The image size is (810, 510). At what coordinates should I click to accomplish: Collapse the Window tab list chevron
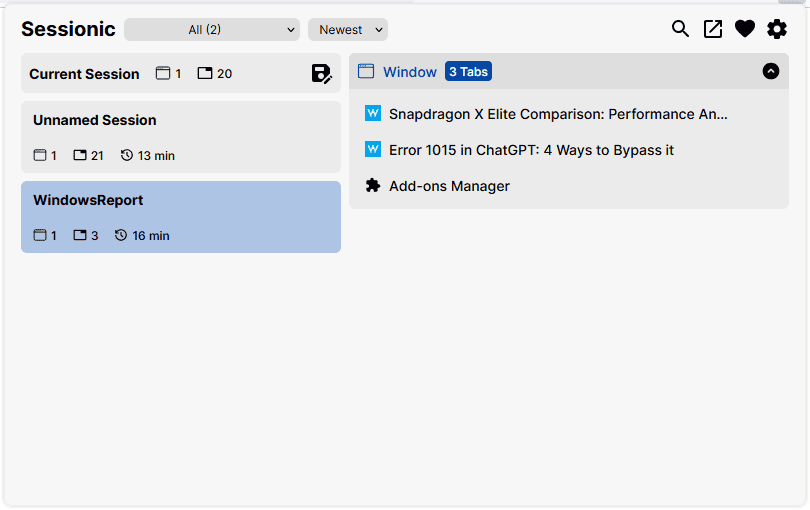tap(771, 71)
